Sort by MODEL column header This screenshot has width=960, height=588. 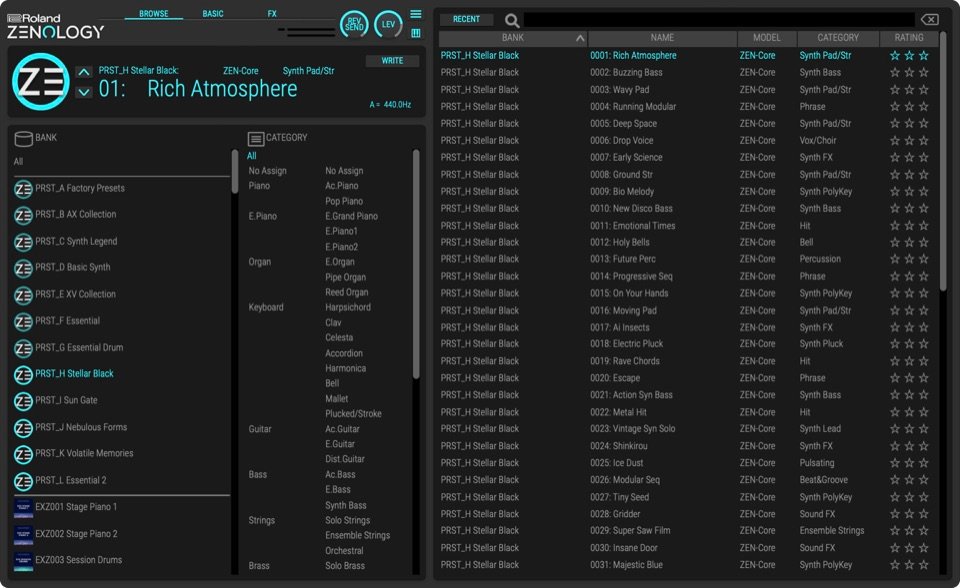(x=767, y=38)
